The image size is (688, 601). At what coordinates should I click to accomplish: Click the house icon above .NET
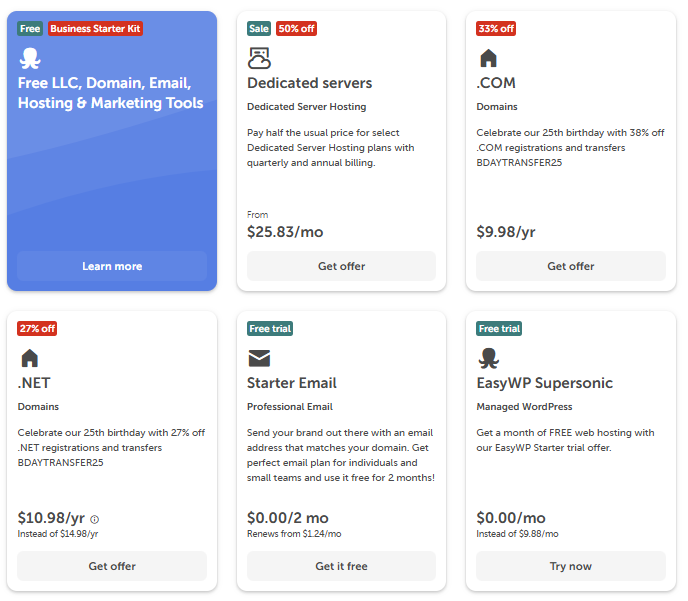(29, 358)
